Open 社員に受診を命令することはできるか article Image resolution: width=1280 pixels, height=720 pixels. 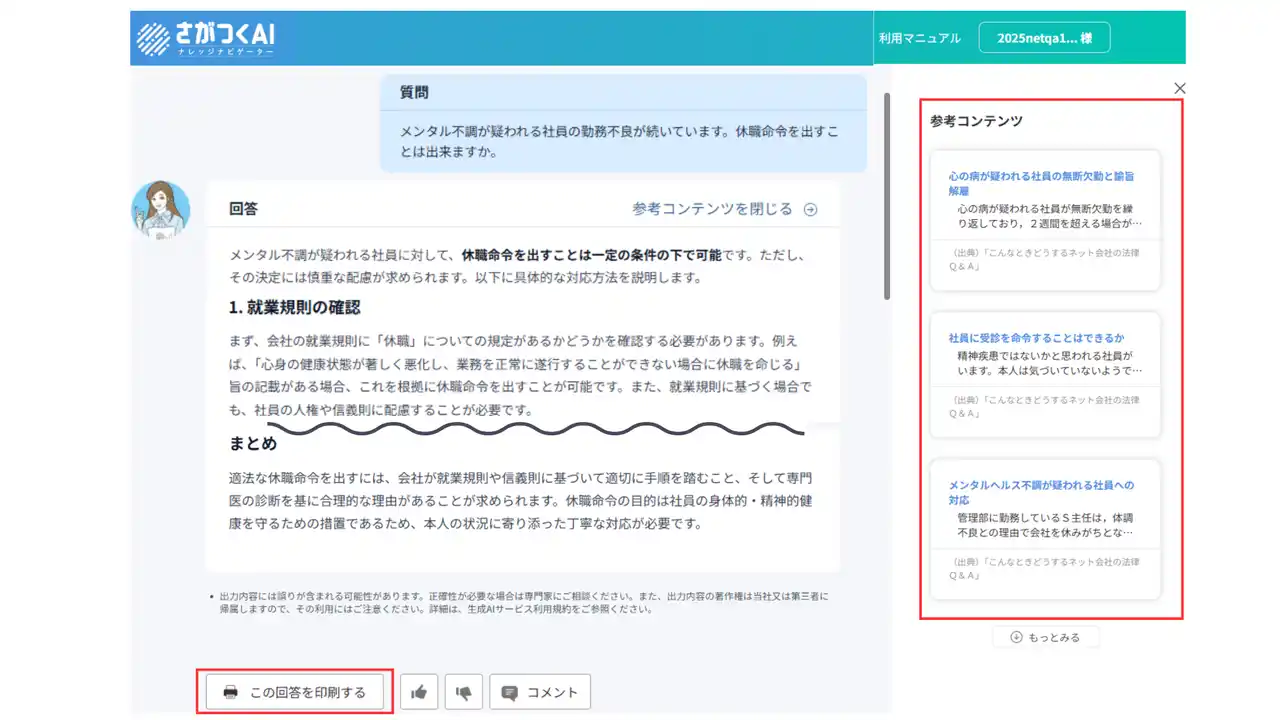pos(1036,338)
